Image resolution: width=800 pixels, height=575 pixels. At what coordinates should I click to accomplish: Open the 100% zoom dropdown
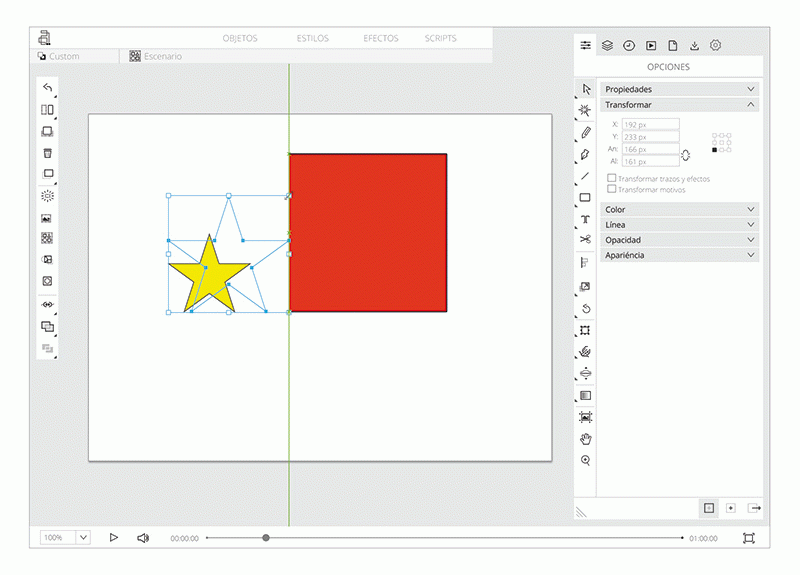(83, 537)
